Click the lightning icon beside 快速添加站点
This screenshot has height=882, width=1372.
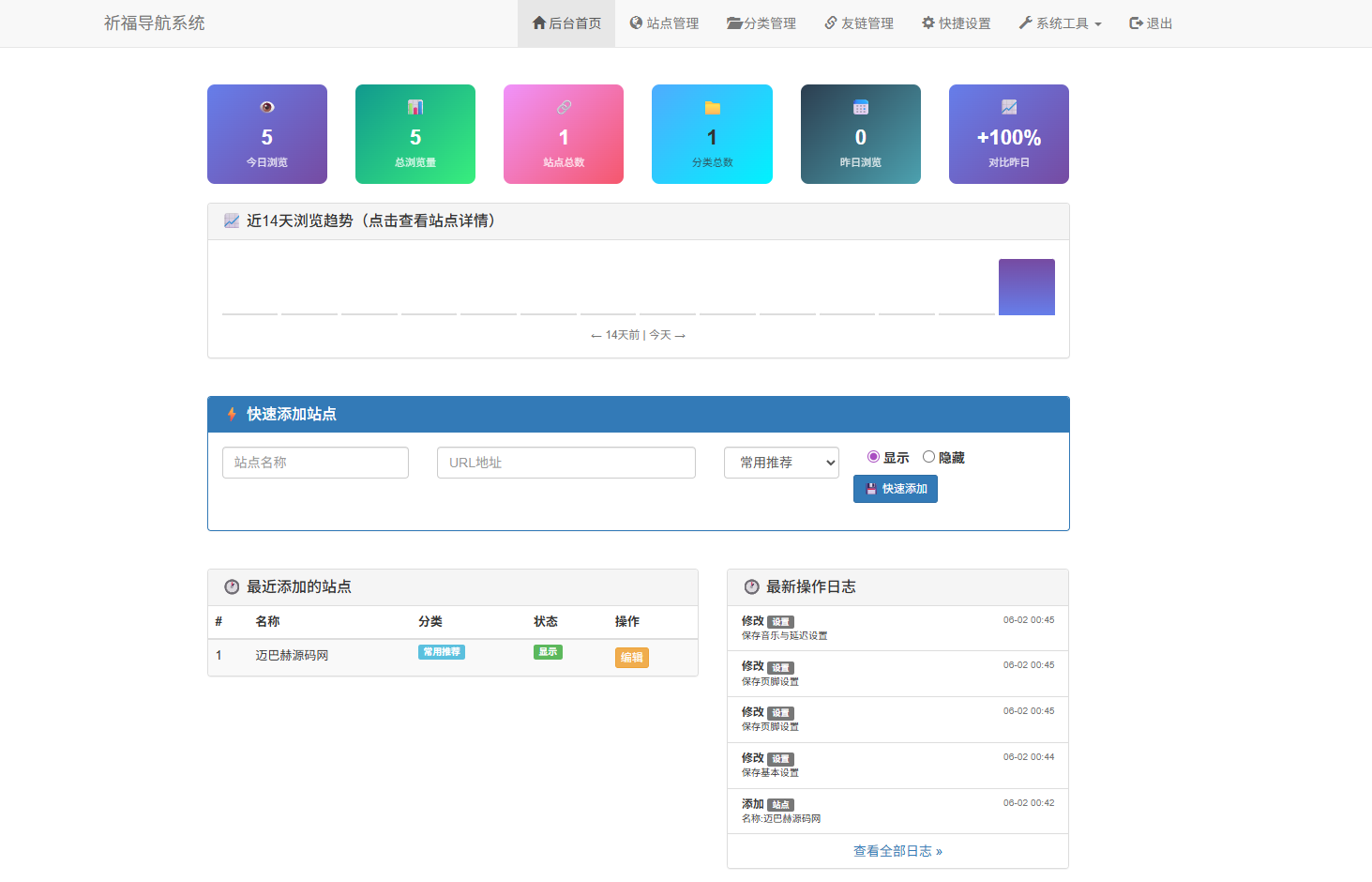(x=232, y=414)
